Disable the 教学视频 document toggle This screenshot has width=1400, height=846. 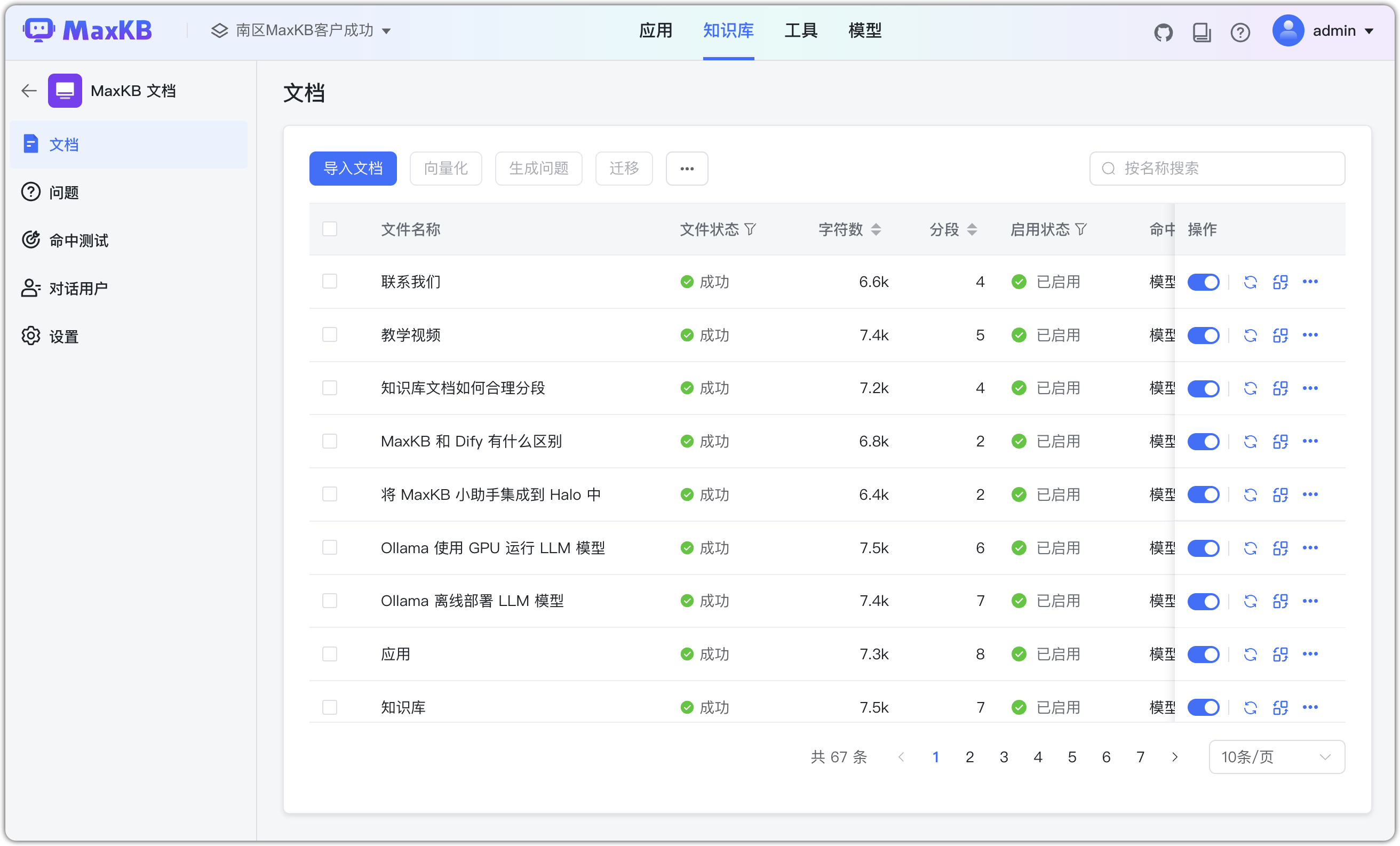(x=1204, y=335)
